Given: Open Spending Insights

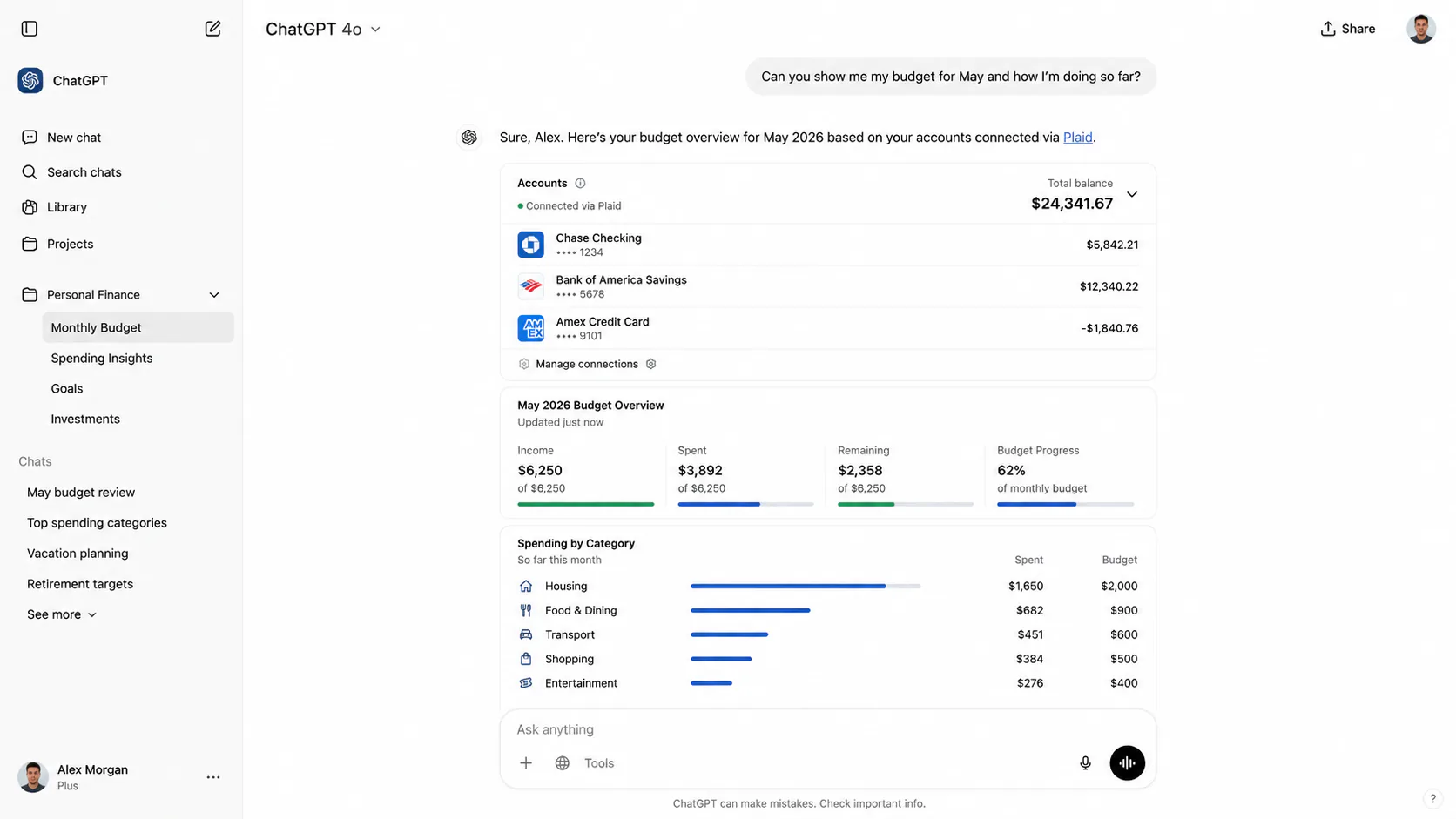Looking at the screenshot, I should click(101, 358).
